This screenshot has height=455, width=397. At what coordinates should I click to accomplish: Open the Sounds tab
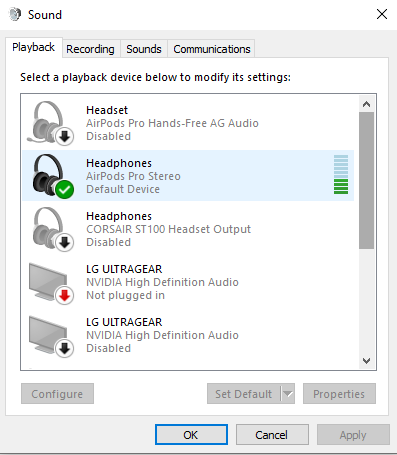click(144, 49)
